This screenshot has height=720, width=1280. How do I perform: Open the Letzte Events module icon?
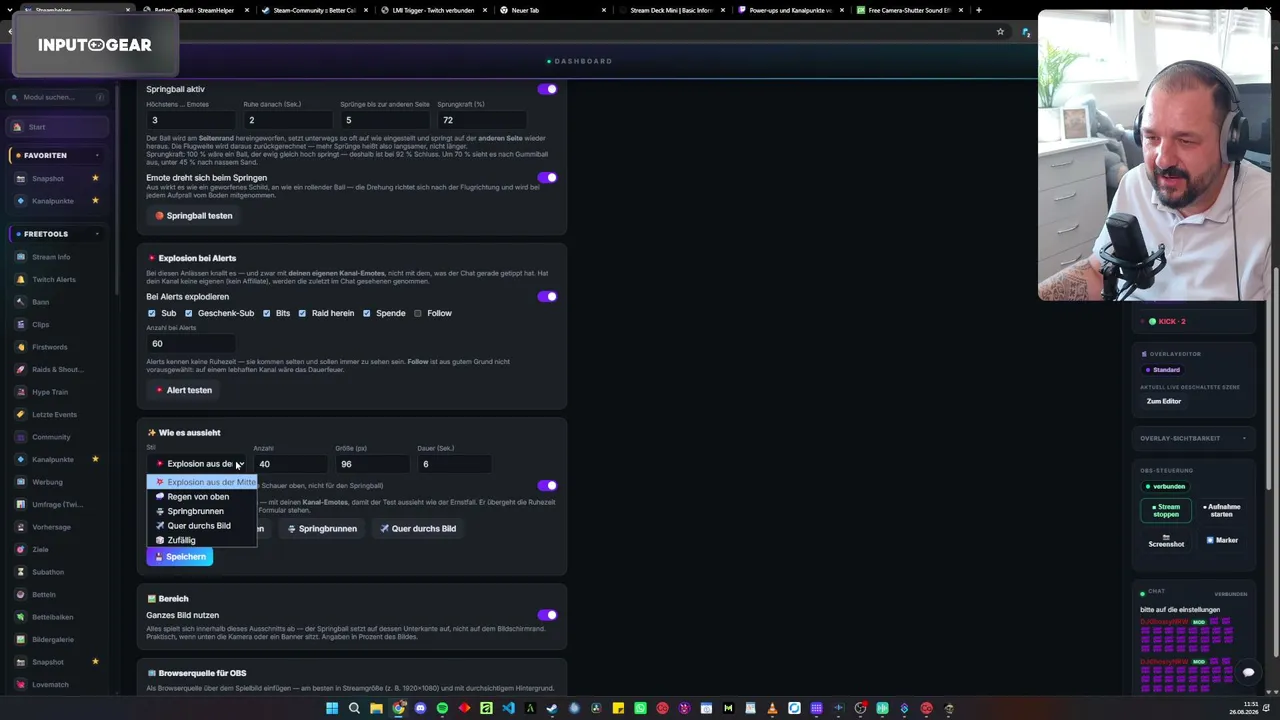point(20,415)
